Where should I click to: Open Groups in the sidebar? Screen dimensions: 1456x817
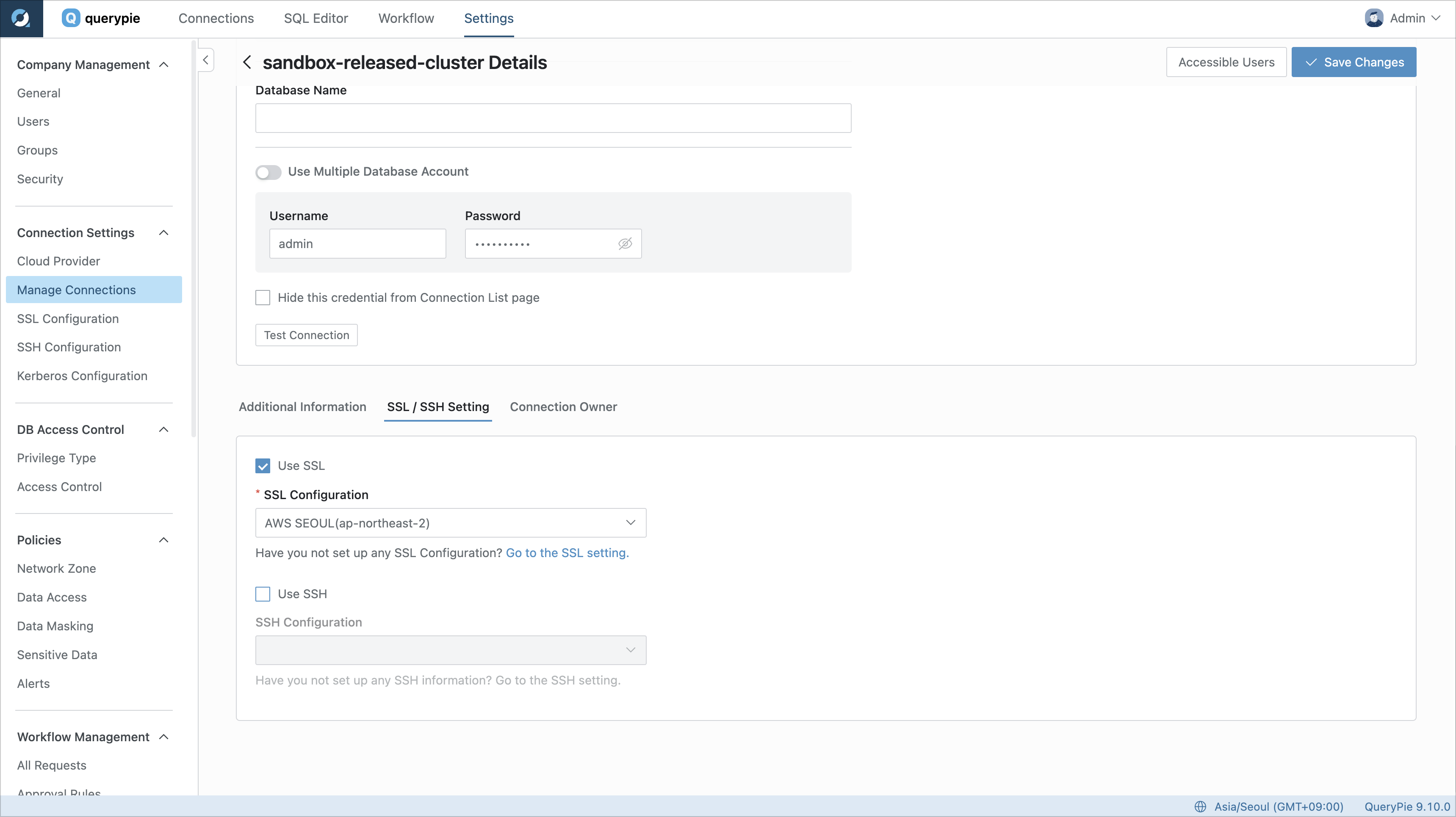[37, 150]
